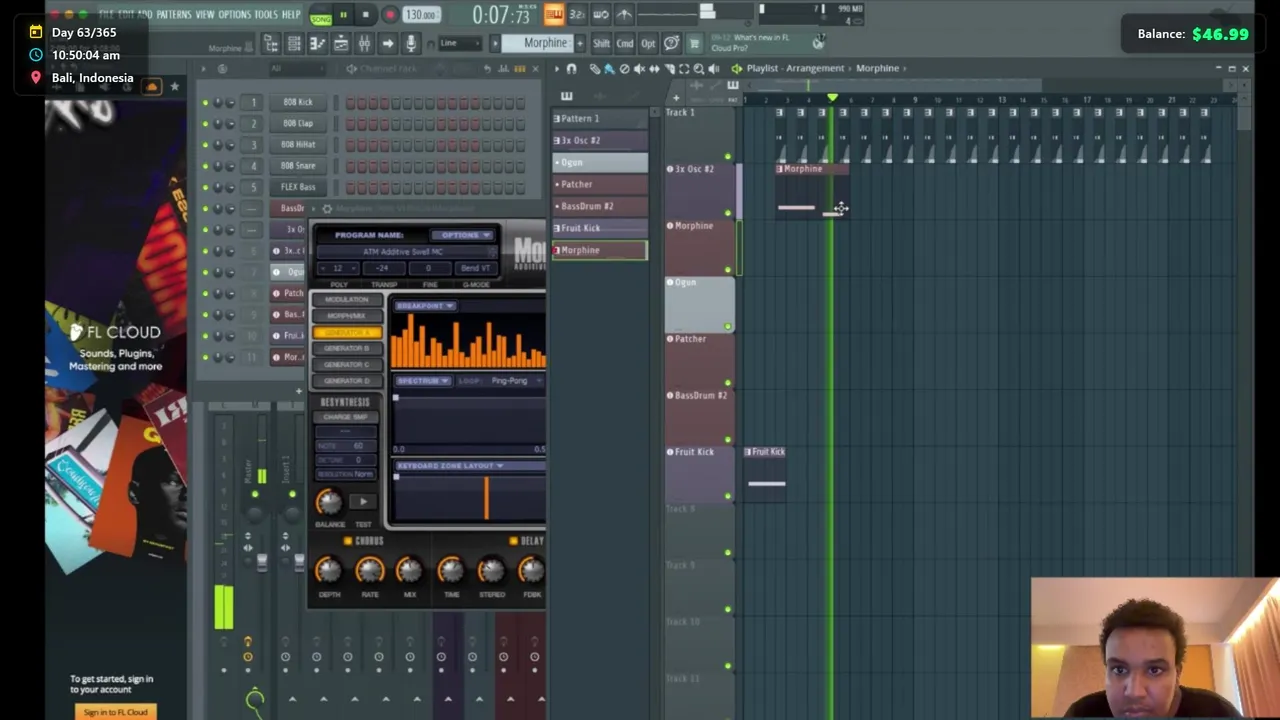Image resolution: width=1280 pixels, height=720 pixels.
Task: Select the 808 Kick channel button
Action: 298,102
